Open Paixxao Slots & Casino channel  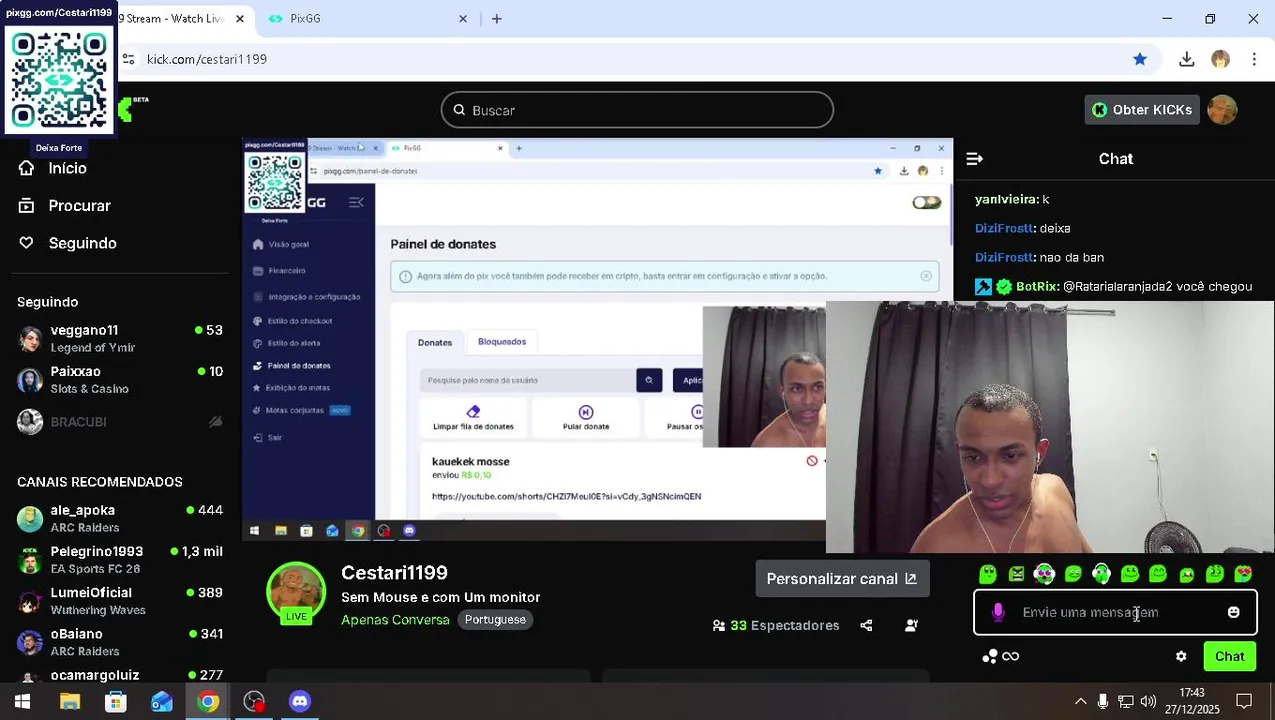pyautogui.click(x=120, y=380)
